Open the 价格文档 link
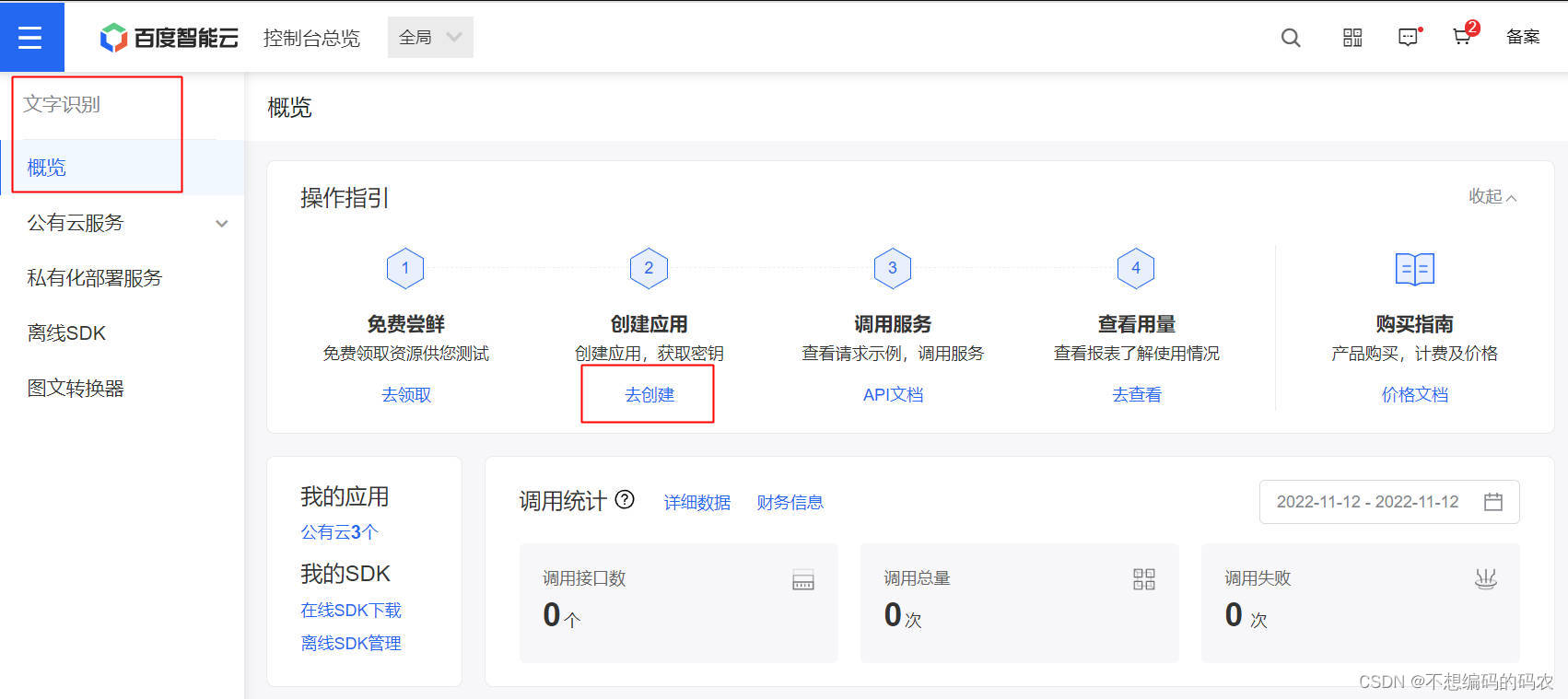 [x=1415, y=394]
